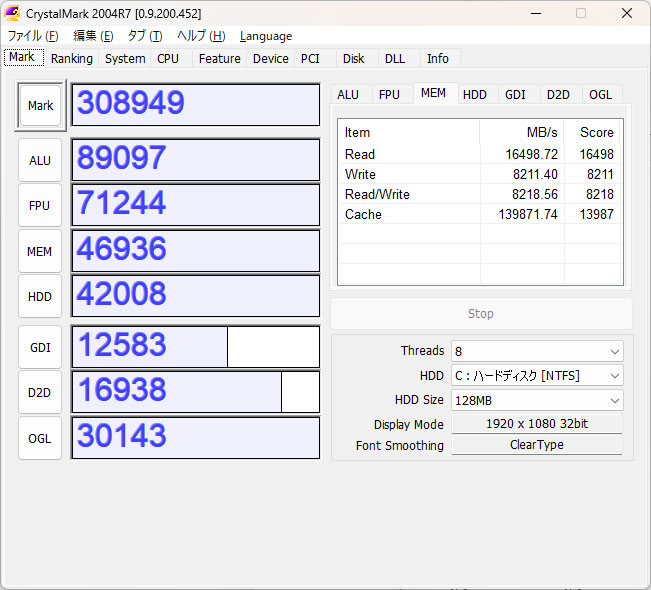651x590 pixels.
Task: Click the Item column header
Action: (x=409, y=132)
